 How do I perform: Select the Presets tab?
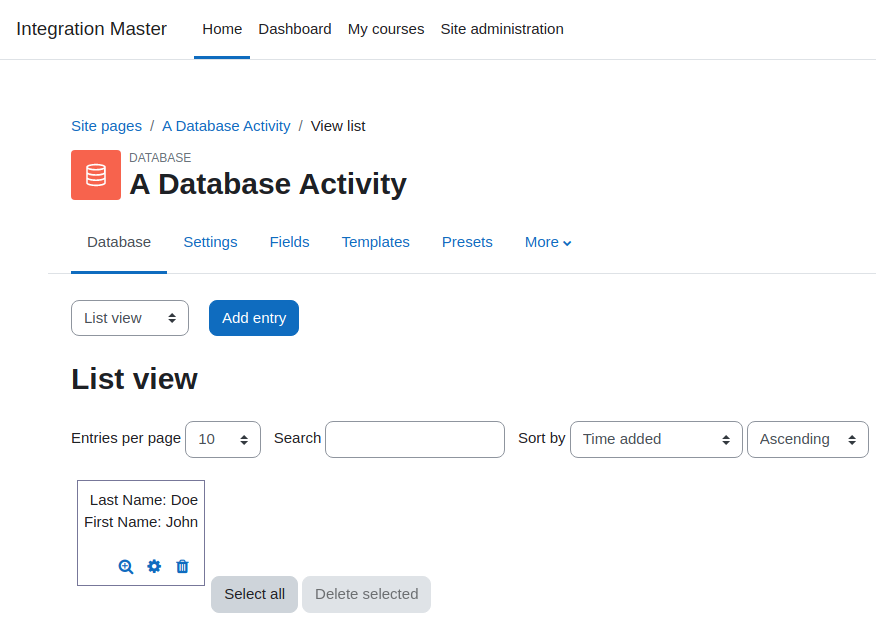(467, 242)
